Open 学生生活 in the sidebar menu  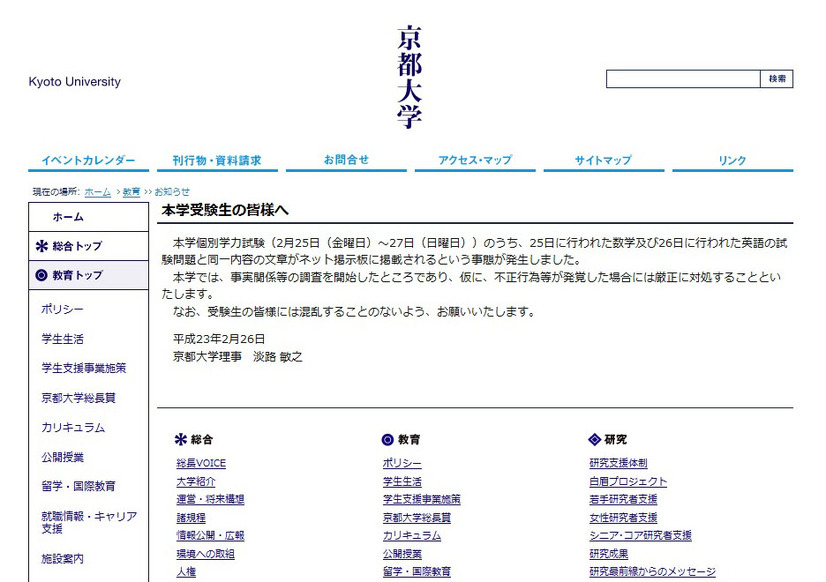[63, 339]
